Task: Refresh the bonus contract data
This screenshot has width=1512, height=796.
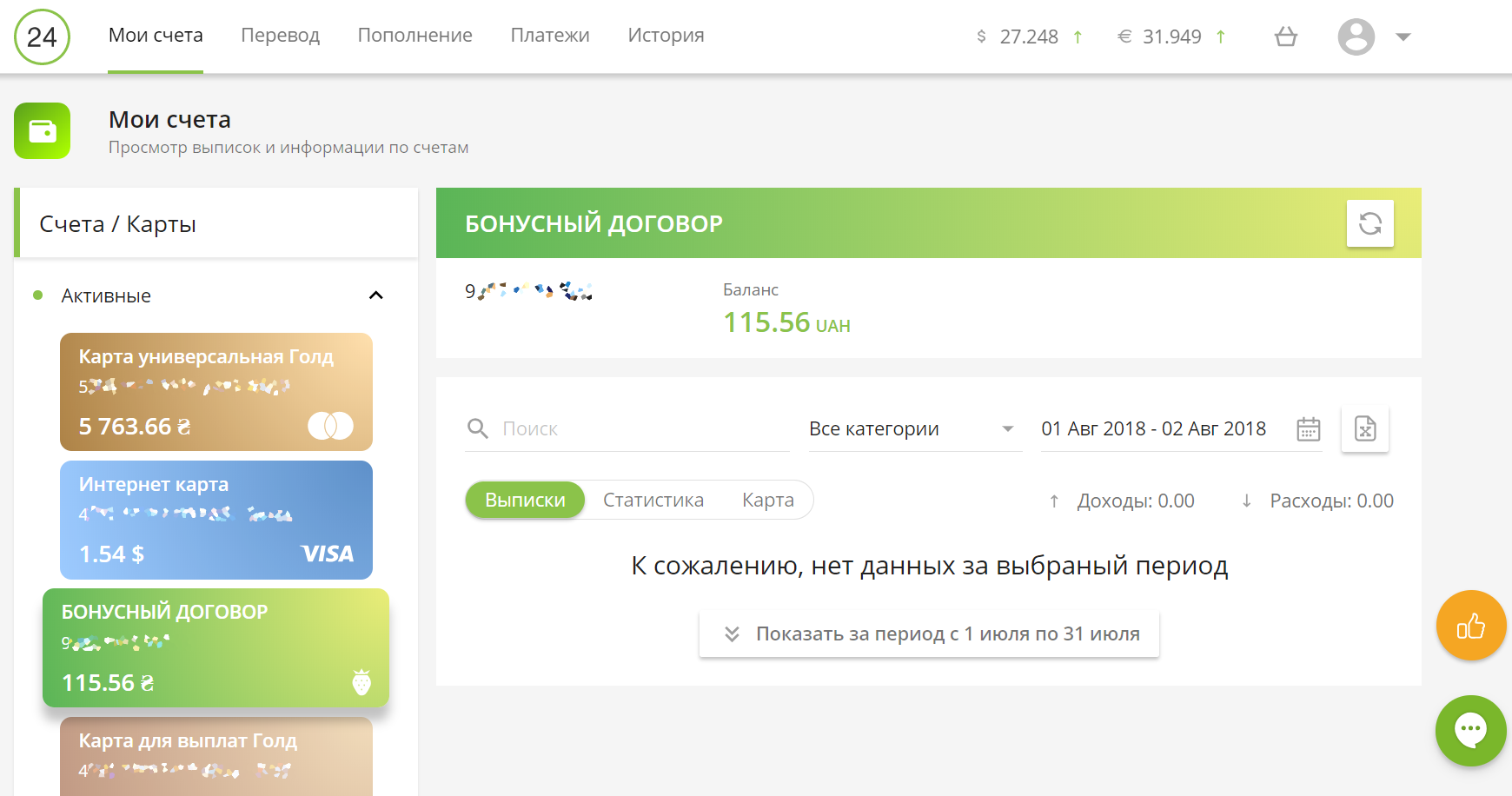Action: (x=1370, y=223)
